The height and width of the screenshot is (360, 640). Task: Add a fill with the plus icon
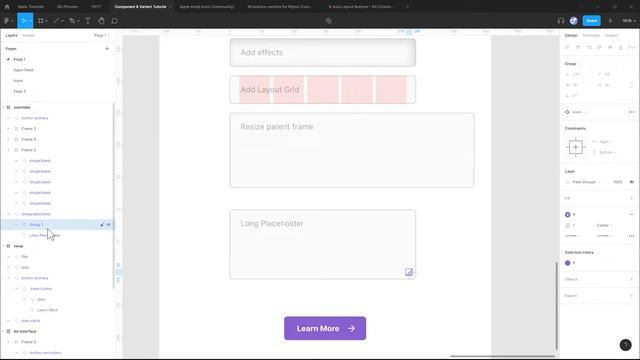click(x=631, y=198)
